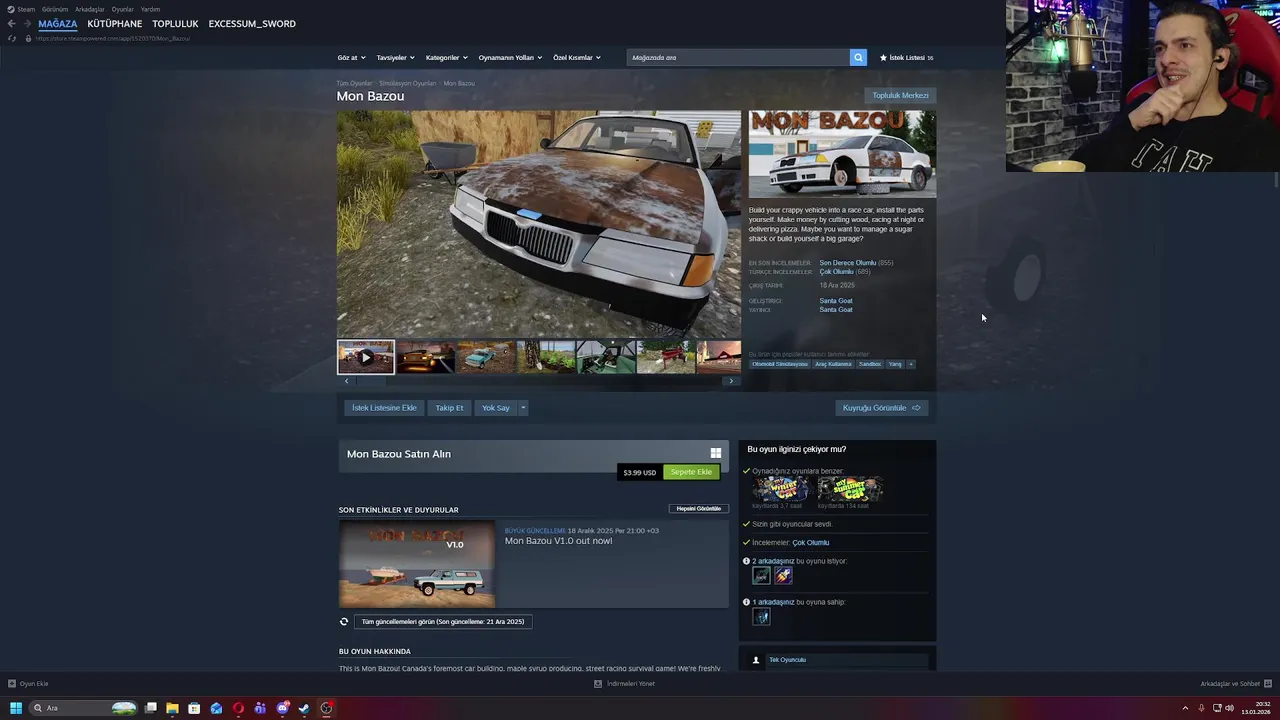Open first friend avatar wanting this game
The width and height of the screenshot is (1280, 720).
tap(762, 575)
